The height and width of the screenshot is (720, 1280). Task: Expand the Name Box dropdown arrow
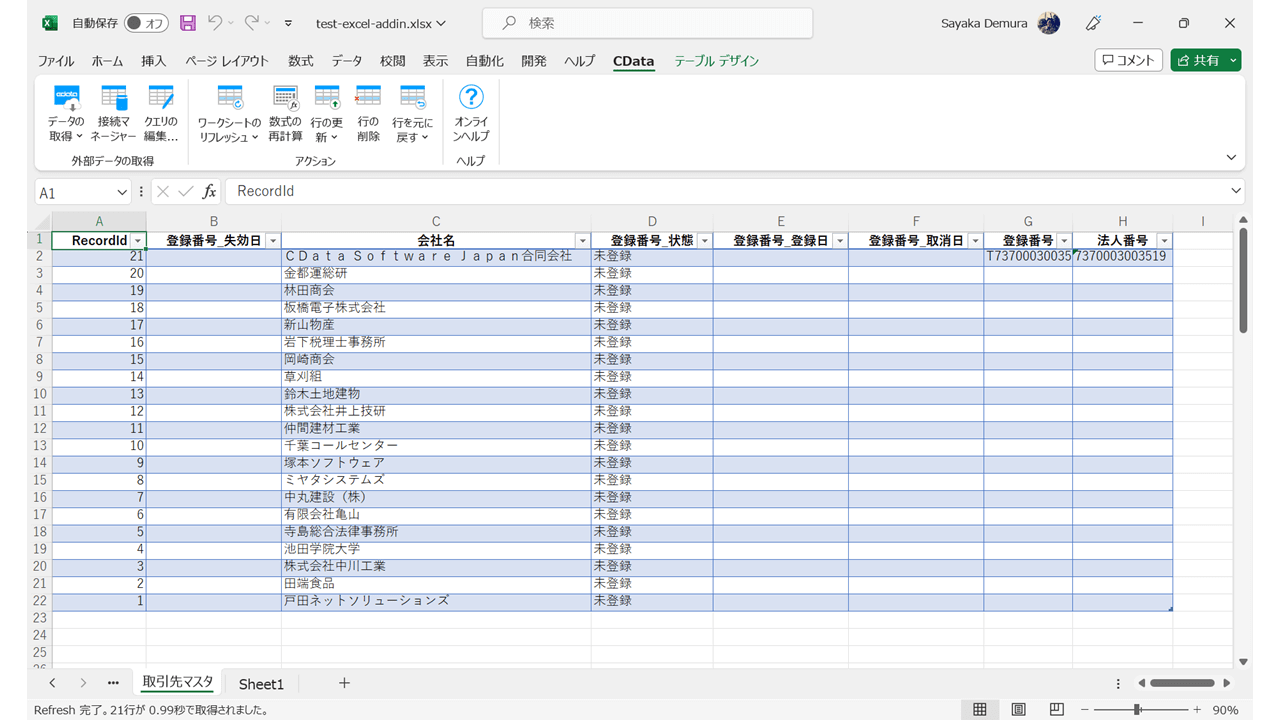(x=122, y=192)
